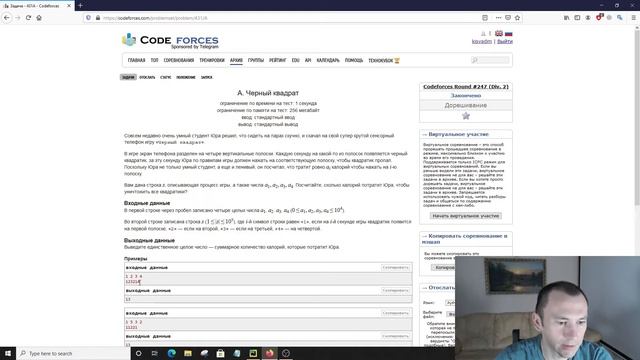Open the clock-like app icon on taskbar

coord(286,353)
